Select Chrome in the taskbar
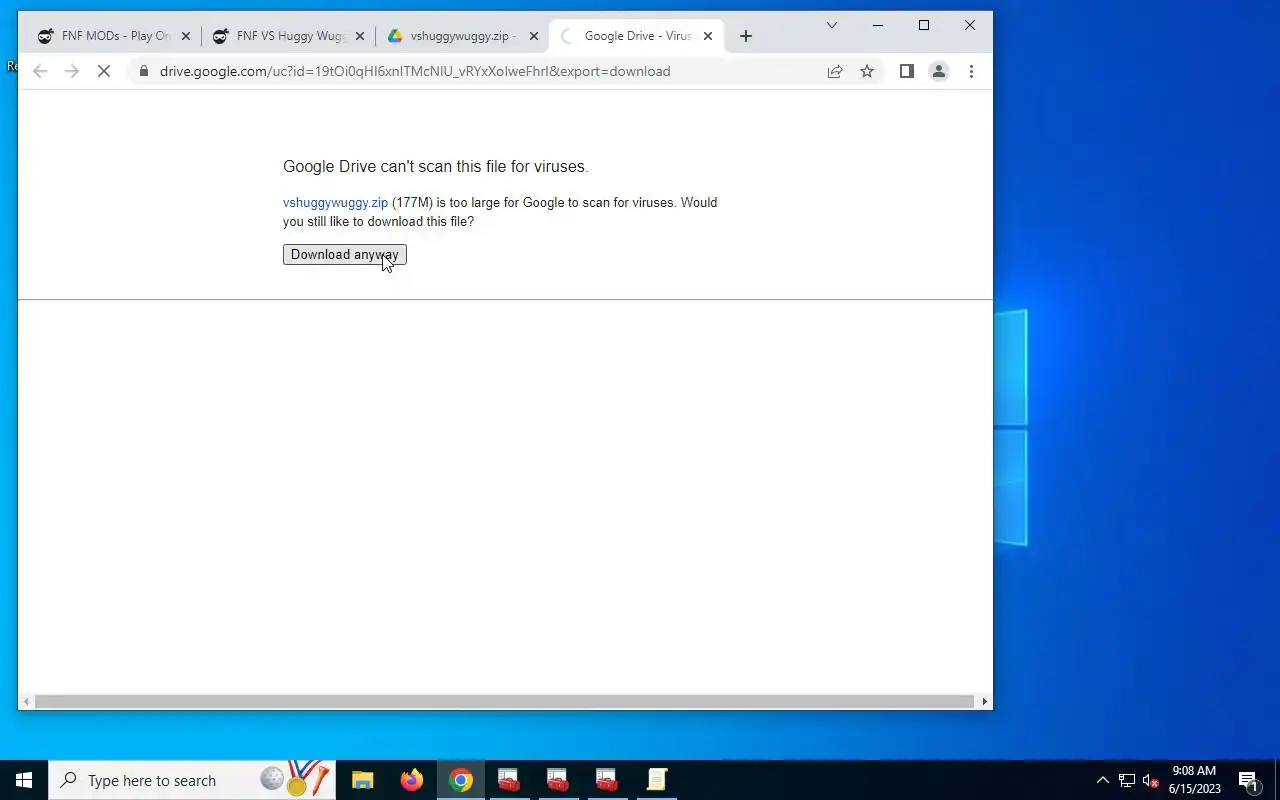The width and height of the screenshot is (1280, 800). (460, 780)
